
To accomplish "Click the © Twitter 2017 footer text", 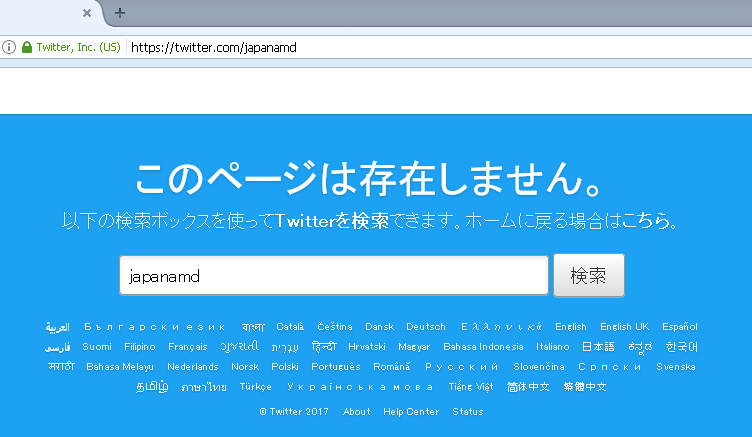I will (294, 412).
